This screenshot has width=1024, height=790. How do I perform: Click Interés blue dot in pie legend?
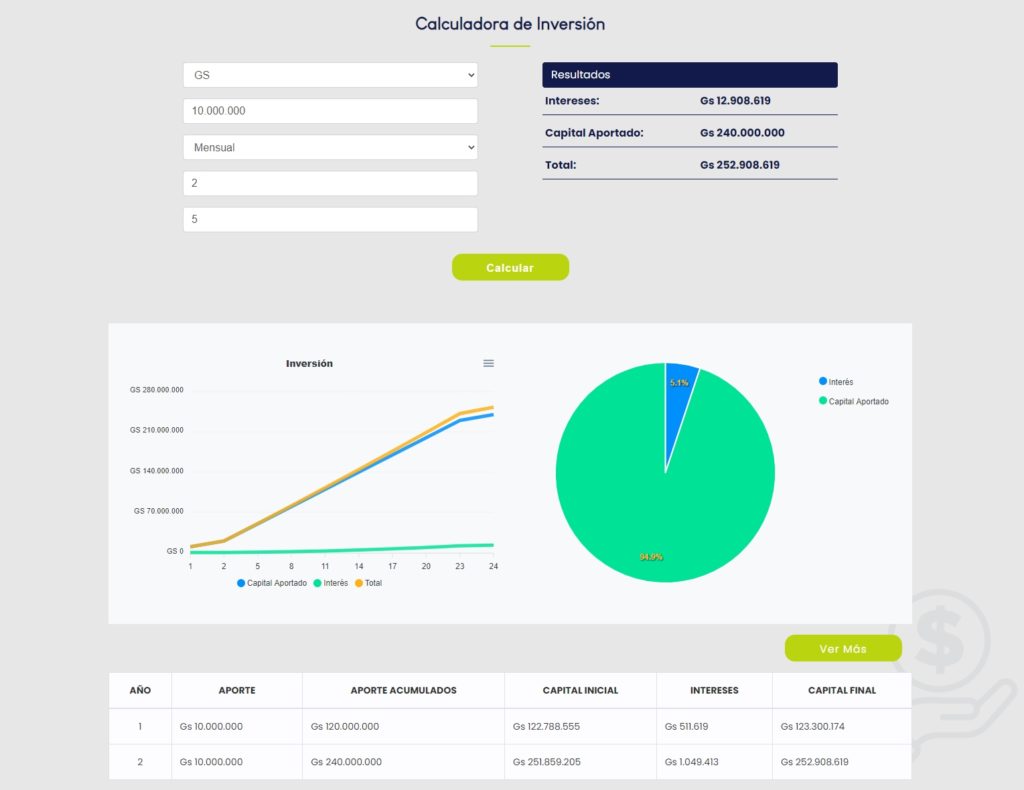[823, 381]
